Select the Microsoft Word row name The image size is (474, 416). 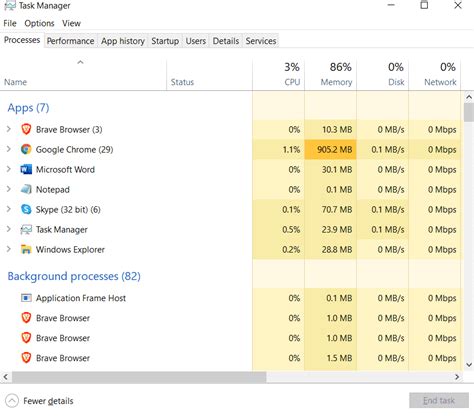point(65,169)
